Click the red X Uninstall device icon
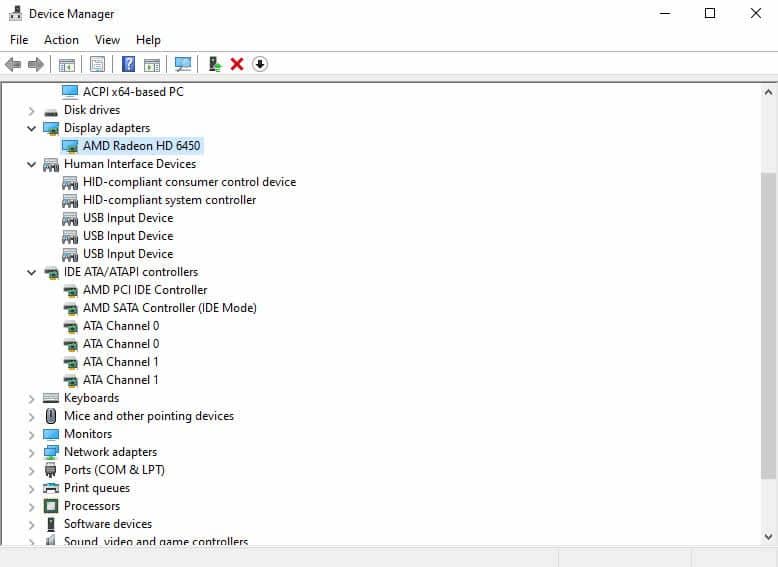The image size is (778, 567). [x=237, y=64]
